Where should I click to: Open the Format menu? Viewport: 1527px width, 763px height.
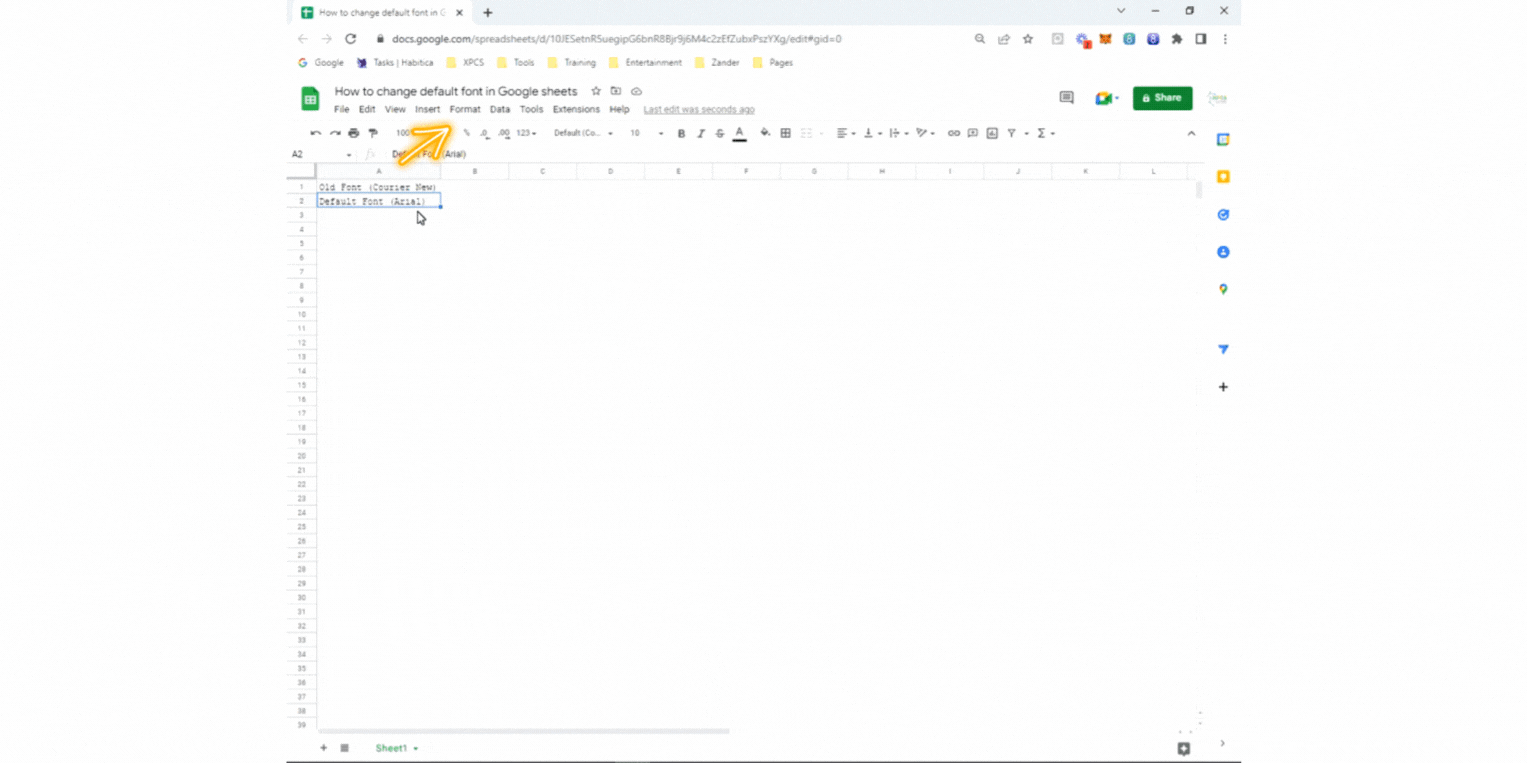coord(464,109)
